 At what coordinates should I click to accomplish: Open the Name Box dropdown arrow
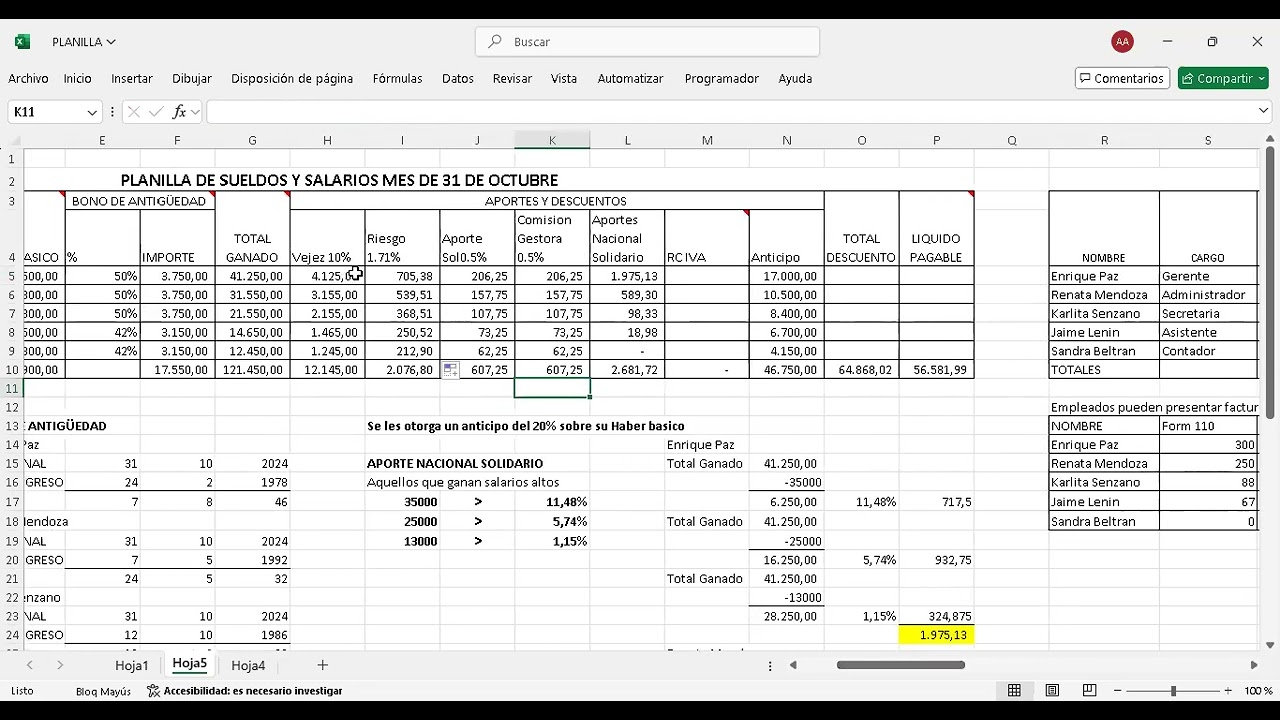pos(92,112)
